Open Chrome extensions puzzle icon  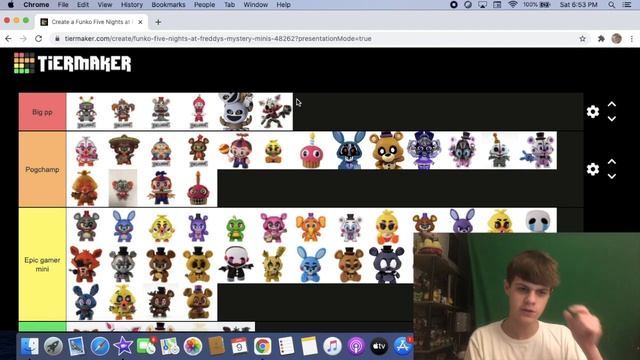pyautogui.click(x=601, y=38)
